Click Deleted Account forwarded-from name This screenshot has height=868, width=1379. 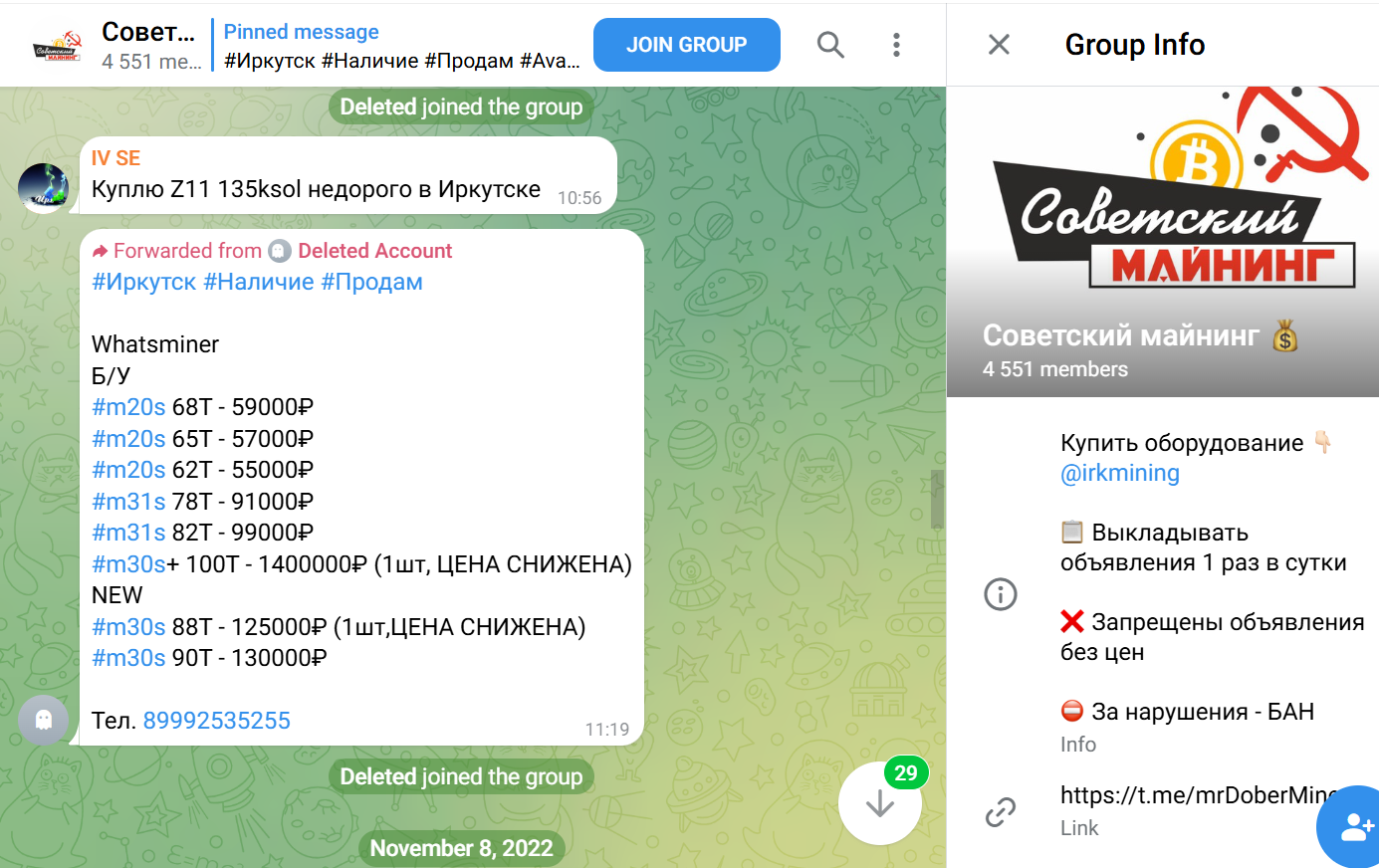tap(375, 251)
